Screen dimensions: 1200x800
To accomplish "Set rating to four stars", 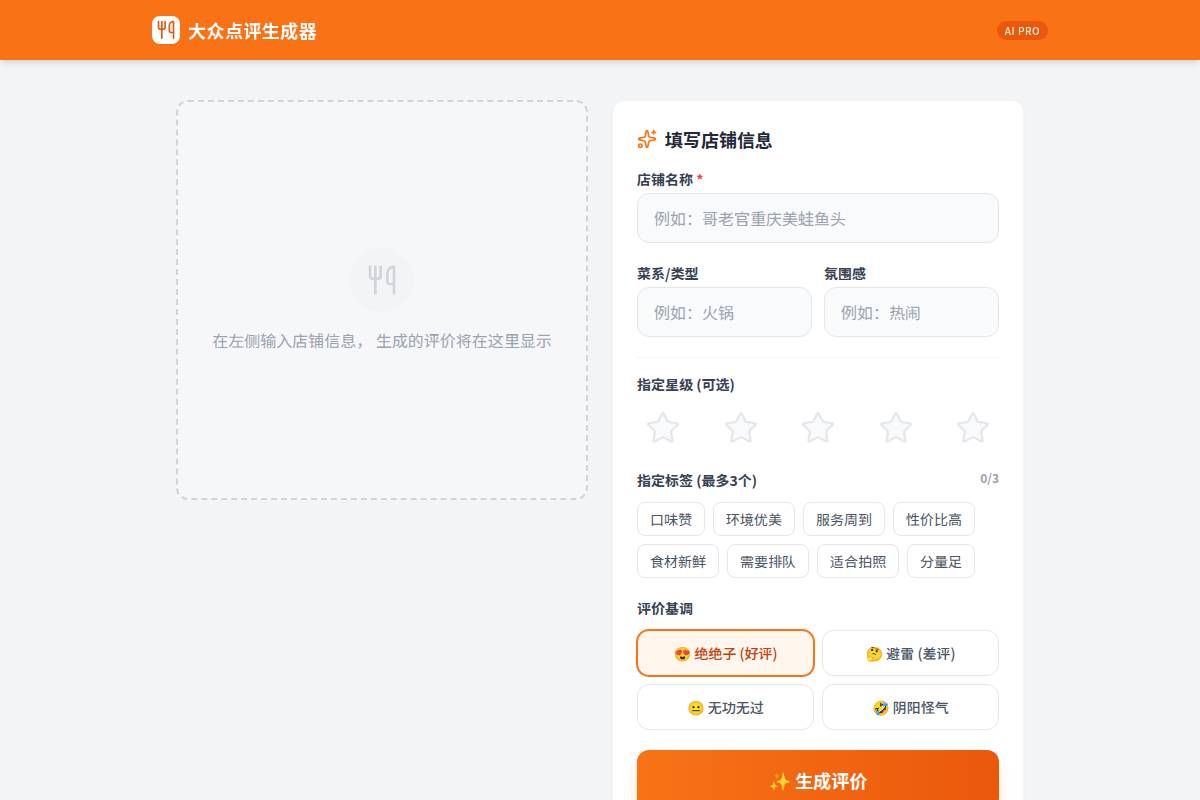I will click(895, 428).
